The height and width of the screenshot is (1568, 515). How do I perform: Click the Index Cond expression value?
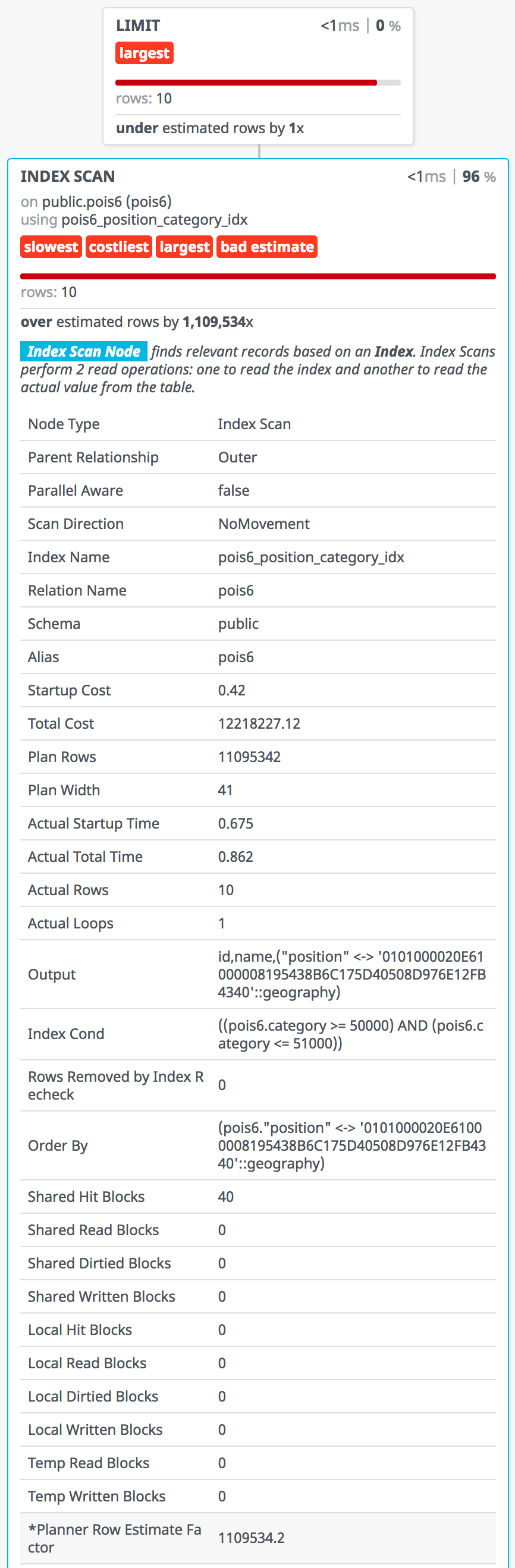coord(351,1034)
